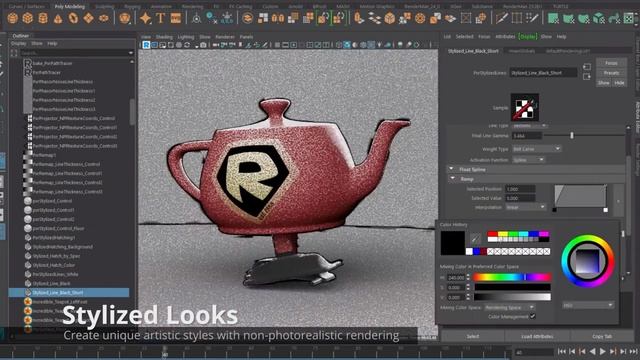Open the color mode dropdown under the wheel

[588, 305]
